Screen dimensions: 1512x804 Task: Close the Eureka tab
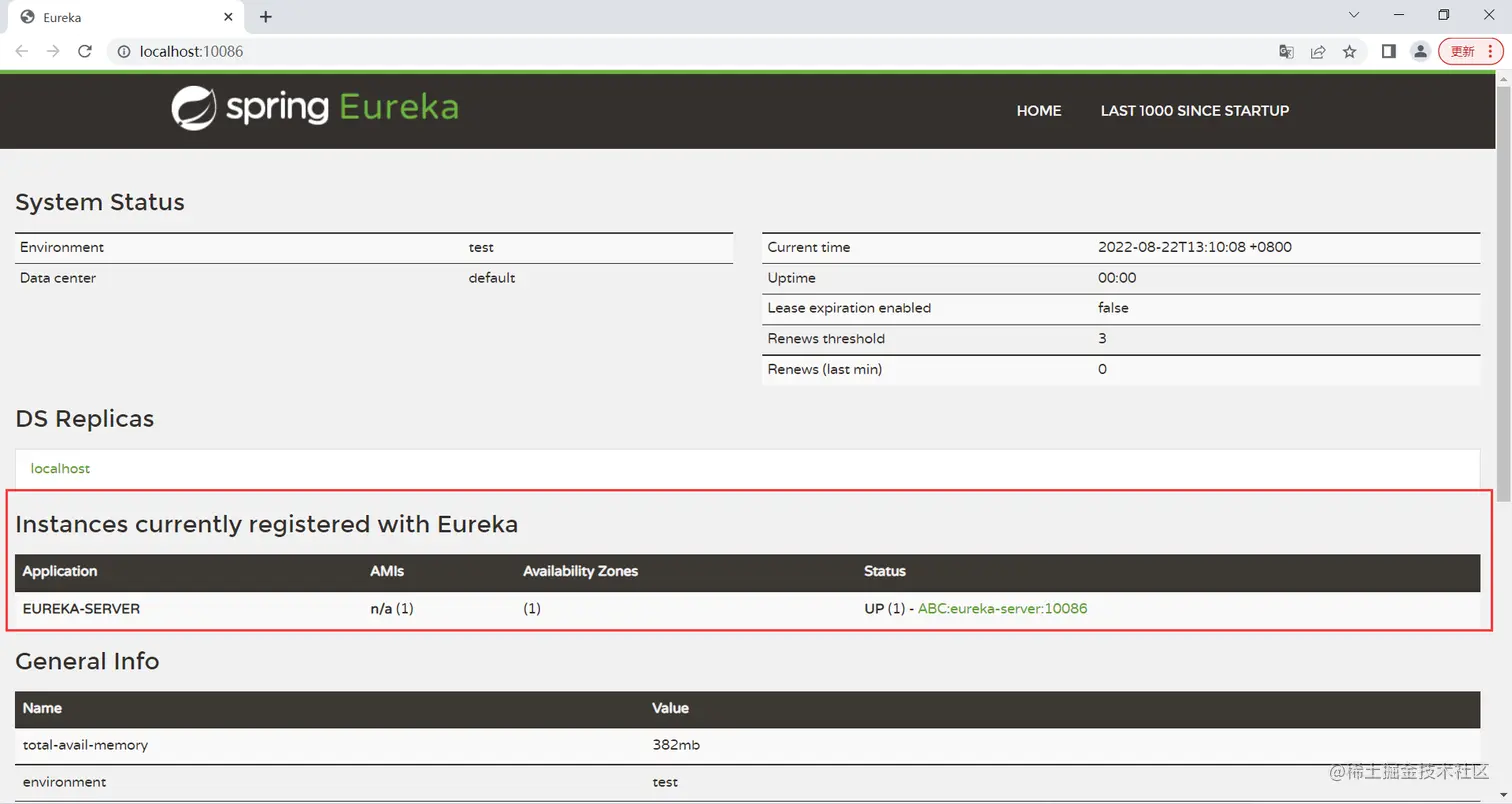(229, 17)
